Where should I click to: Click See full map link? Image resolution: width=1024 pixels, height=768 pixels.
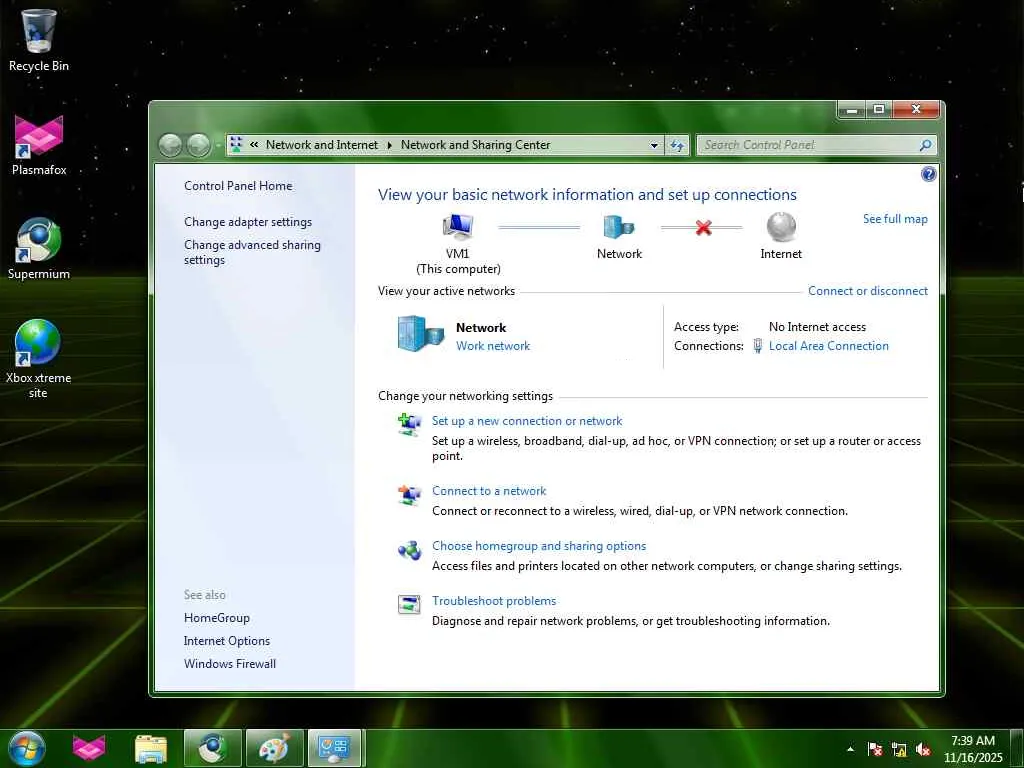pos(895,219)
